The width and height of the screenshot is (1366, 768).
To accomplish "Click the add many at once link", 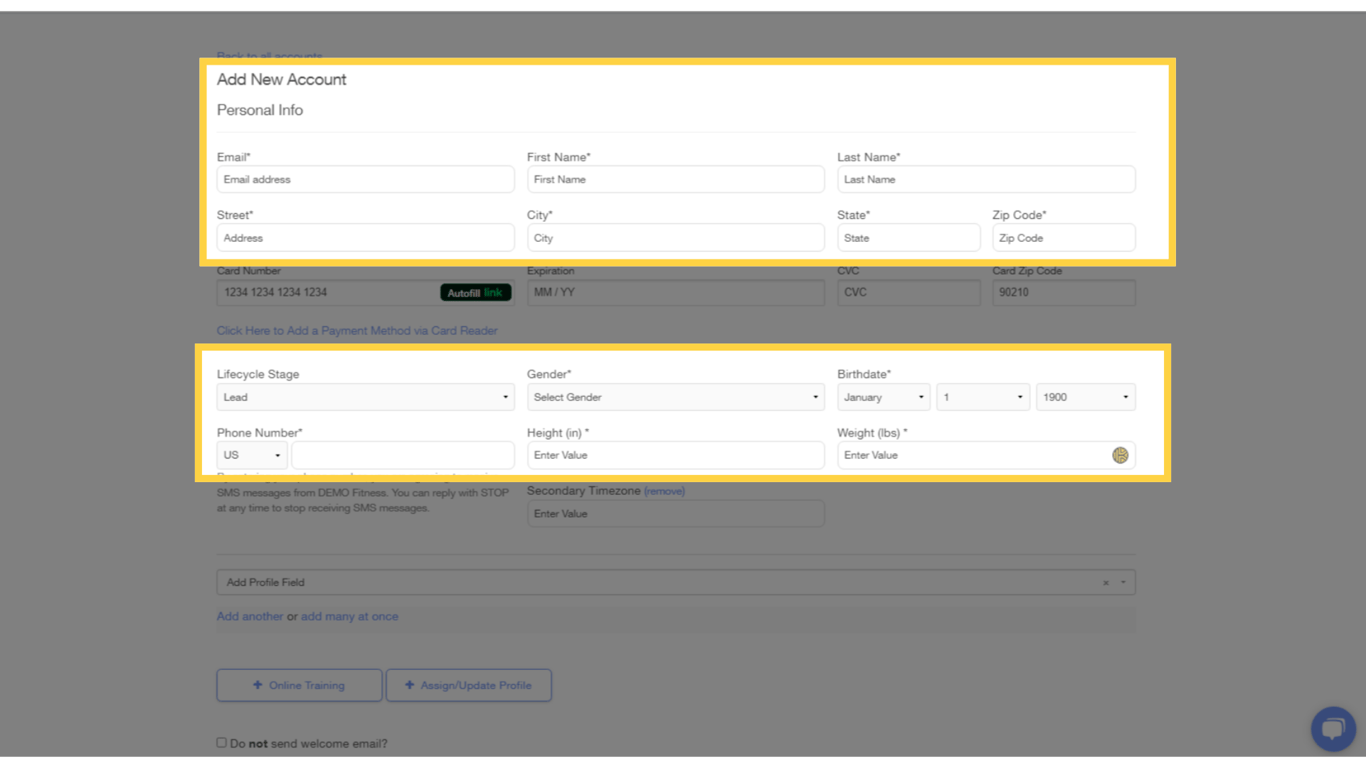I will (x=349, y=616).
